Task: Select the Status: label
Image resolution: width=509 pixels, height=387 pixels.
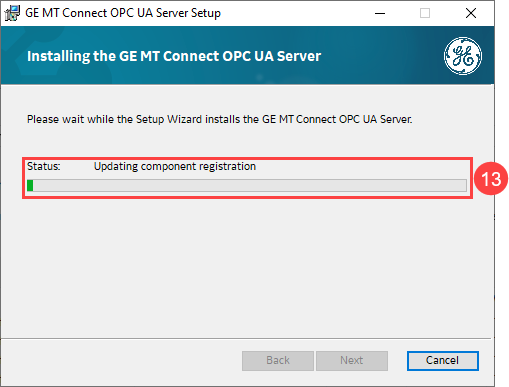Action: (44, 166)
